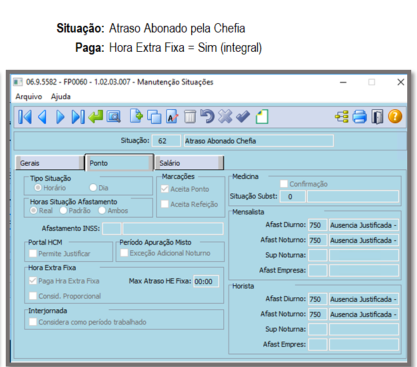Enable Permite Justificar checkbox
Screen dimensions: 417x367
coord(33,253)
